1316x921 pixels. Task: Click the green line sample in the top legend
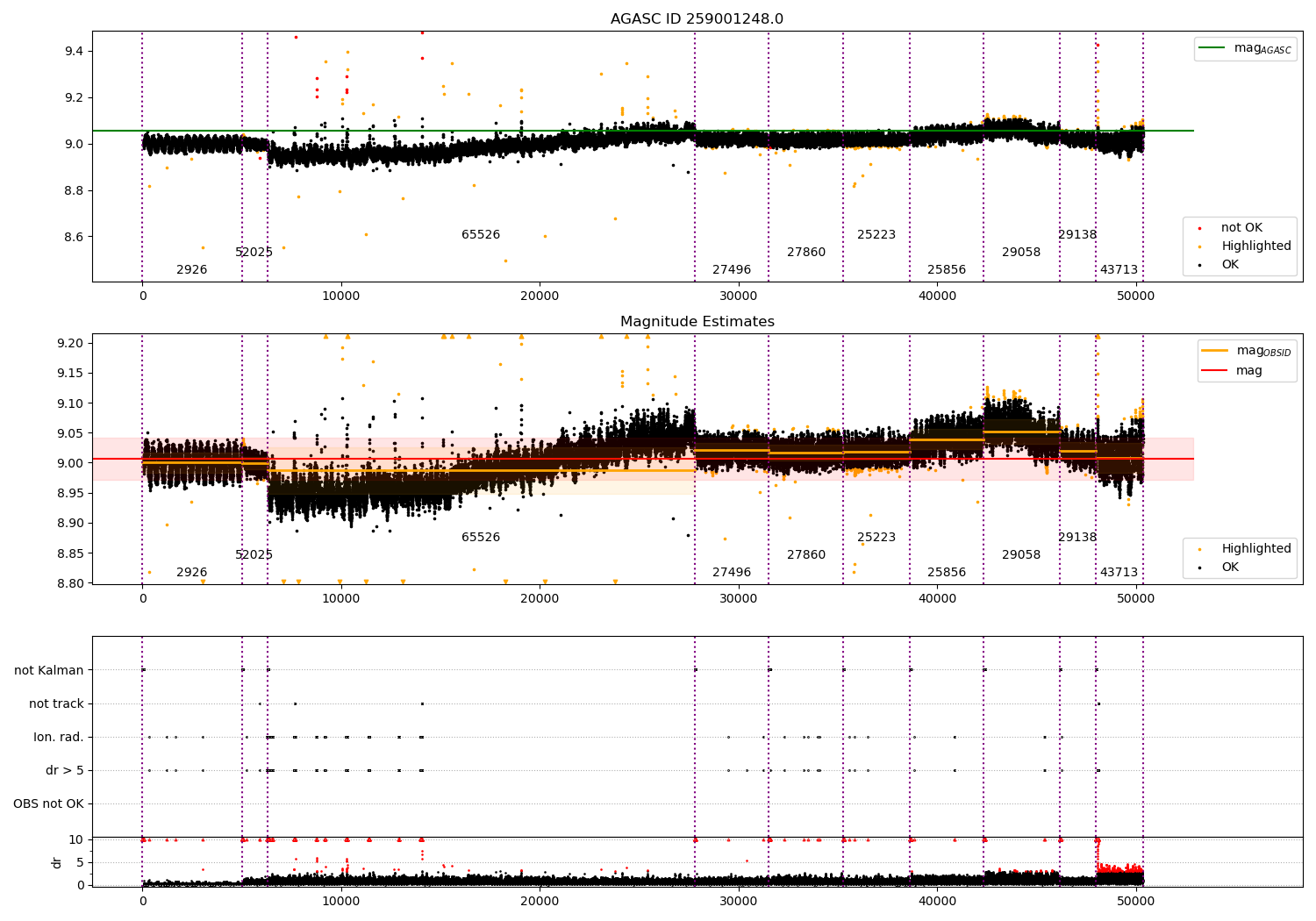click(1213, 48)
